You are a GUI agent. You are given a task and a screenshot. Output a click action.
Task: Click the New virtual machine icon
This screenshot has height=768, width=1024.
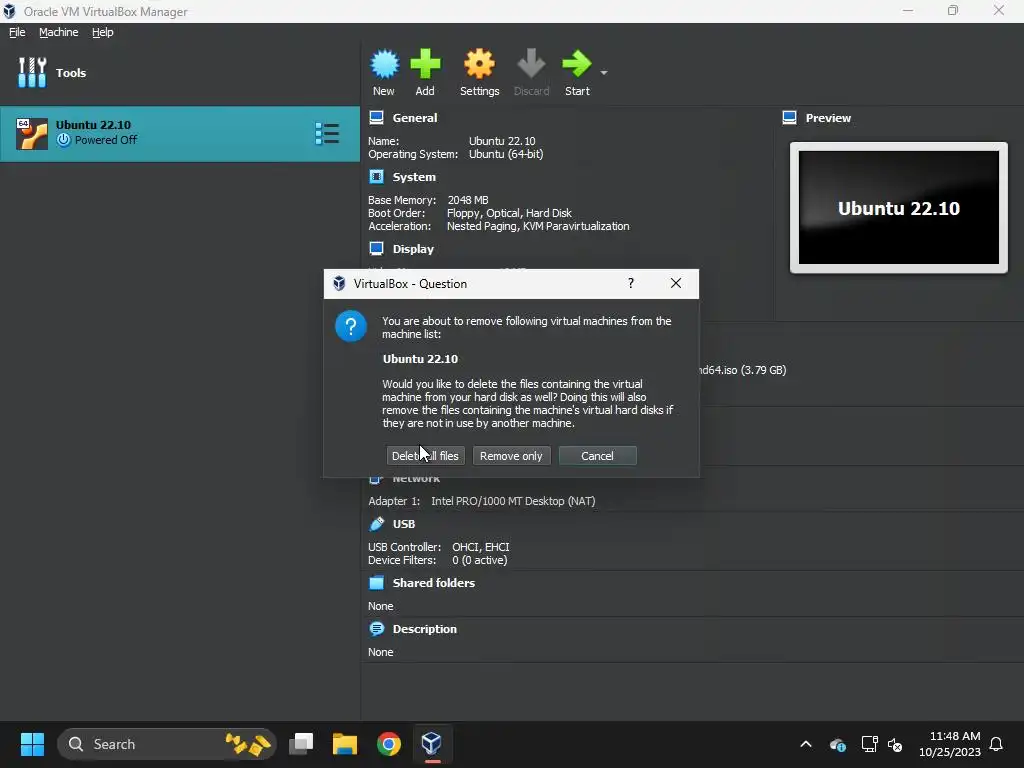384,64
